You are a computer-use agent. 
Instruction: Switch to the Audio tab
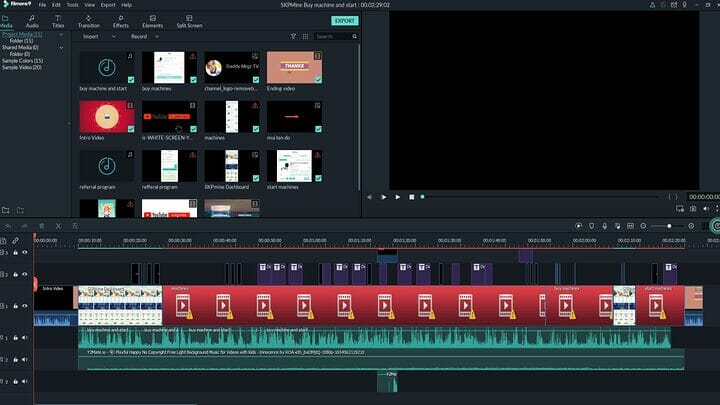[32, 22]
